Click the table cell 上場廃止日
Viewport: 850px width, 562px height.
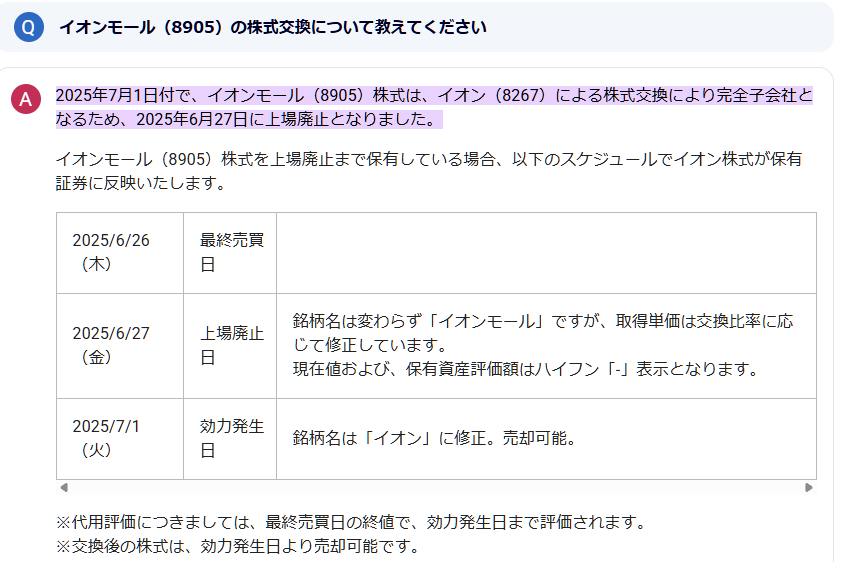(x=230, y=346)
